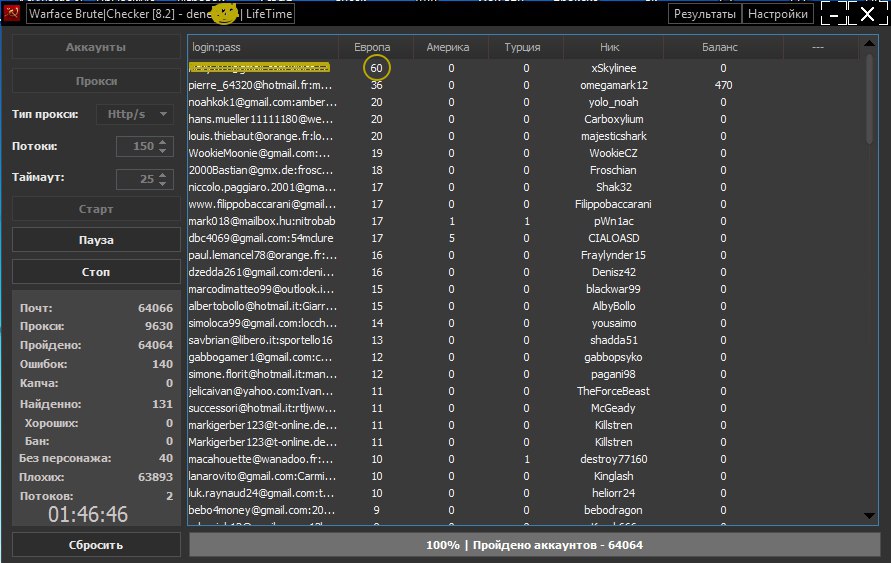Select the row with nick xSkylinee
This screenshot has width=891, height=563.
[x=523, y=68]
